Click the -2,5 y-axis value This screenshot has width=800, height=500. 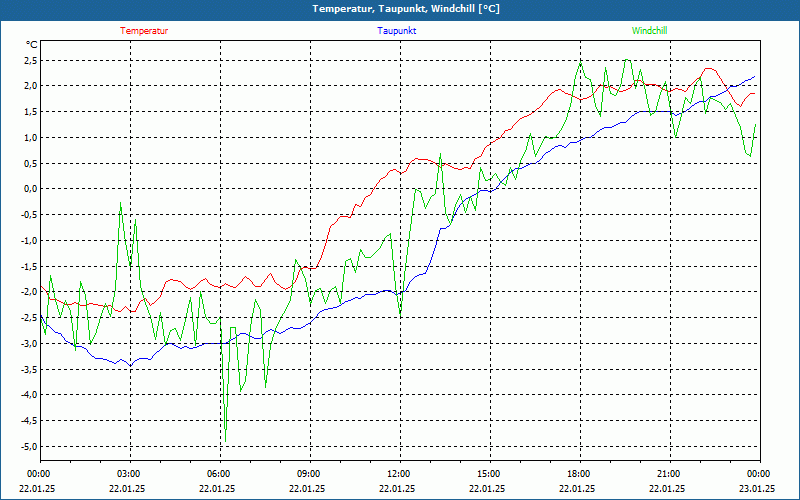click(x=30, y=317)
